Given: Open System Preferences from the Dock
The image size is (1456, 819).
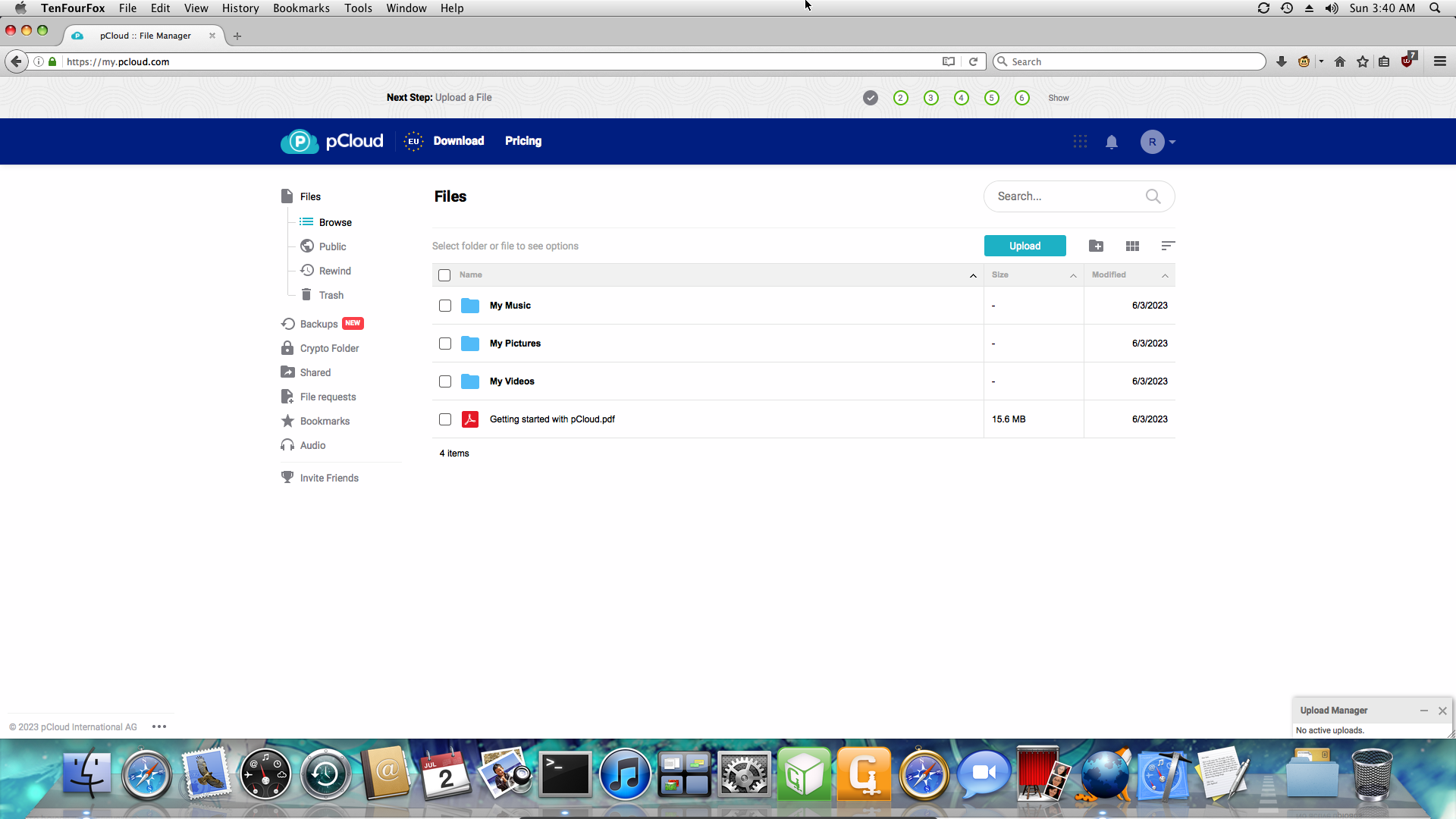Looking at the screenshot, I should [x=744, y=774].
